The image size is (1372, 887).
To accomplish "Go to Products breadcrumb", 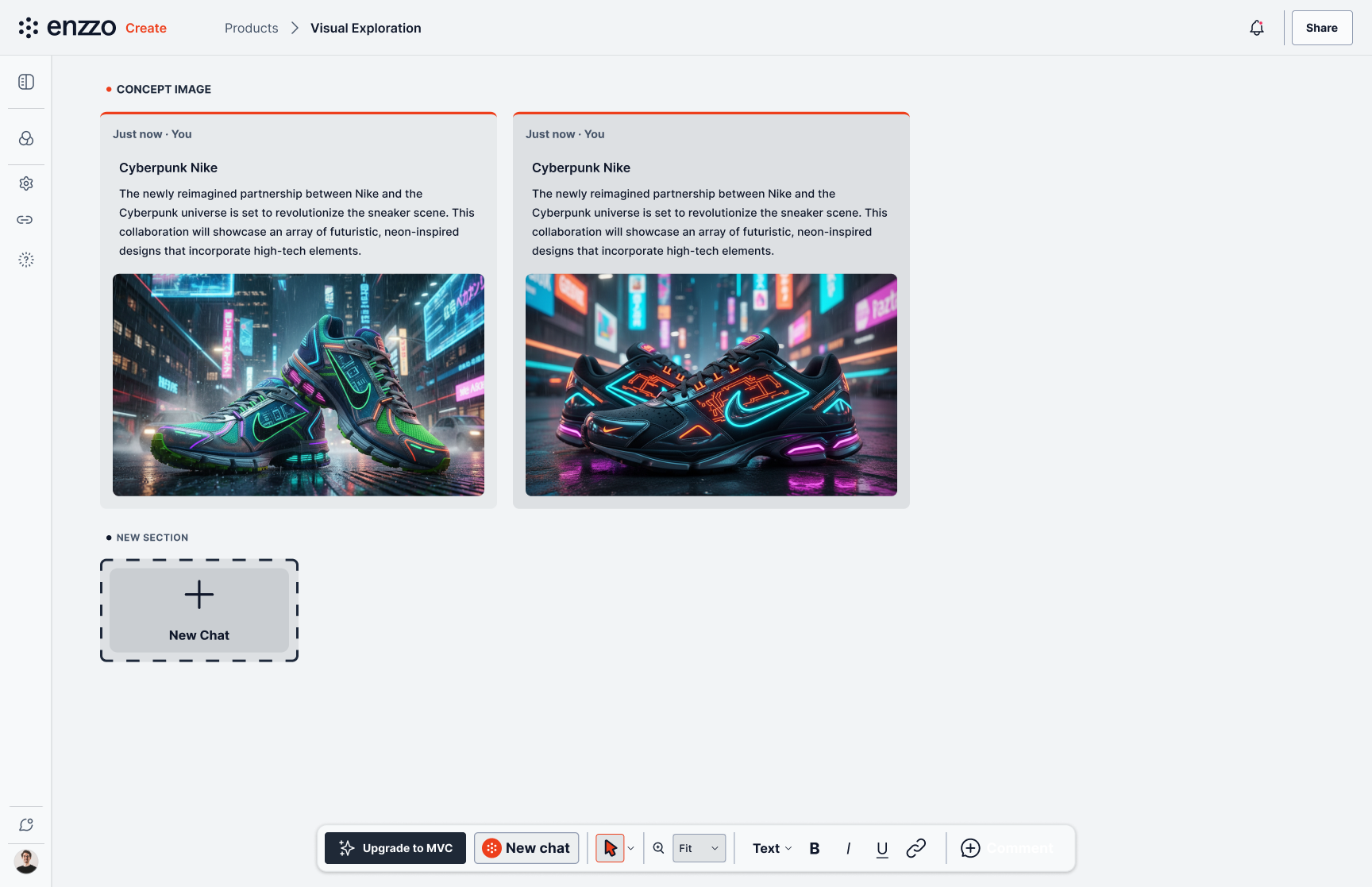I will (x=252, y=28).
